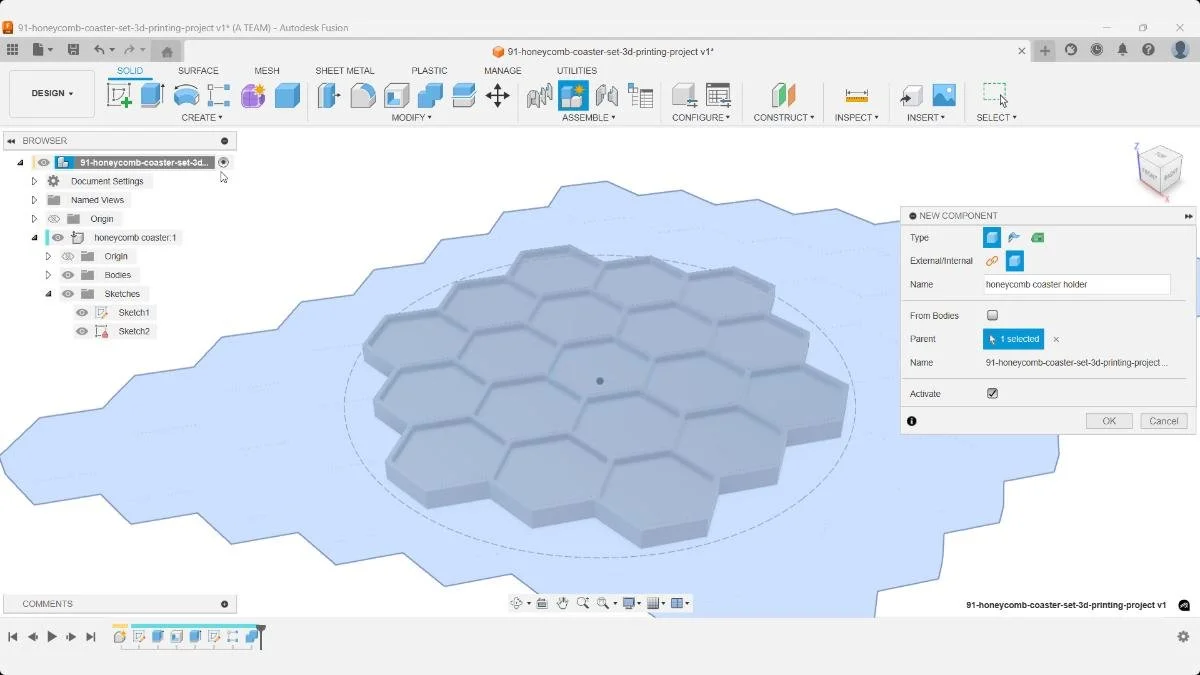Expand Document Settings in the browser tree

[x=35, y=181]
